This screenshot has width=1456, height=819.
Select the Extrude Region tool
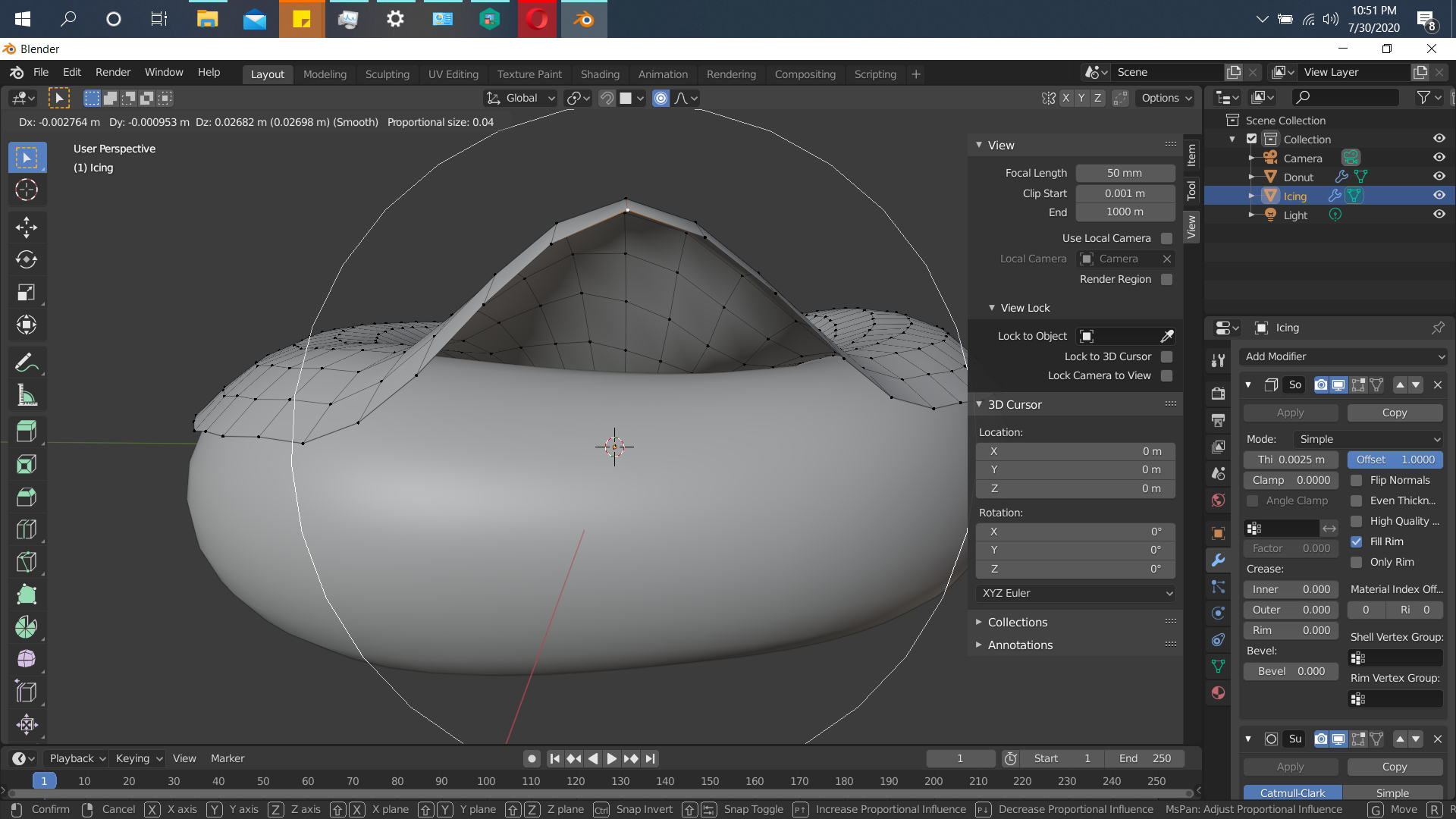[27, 431]
